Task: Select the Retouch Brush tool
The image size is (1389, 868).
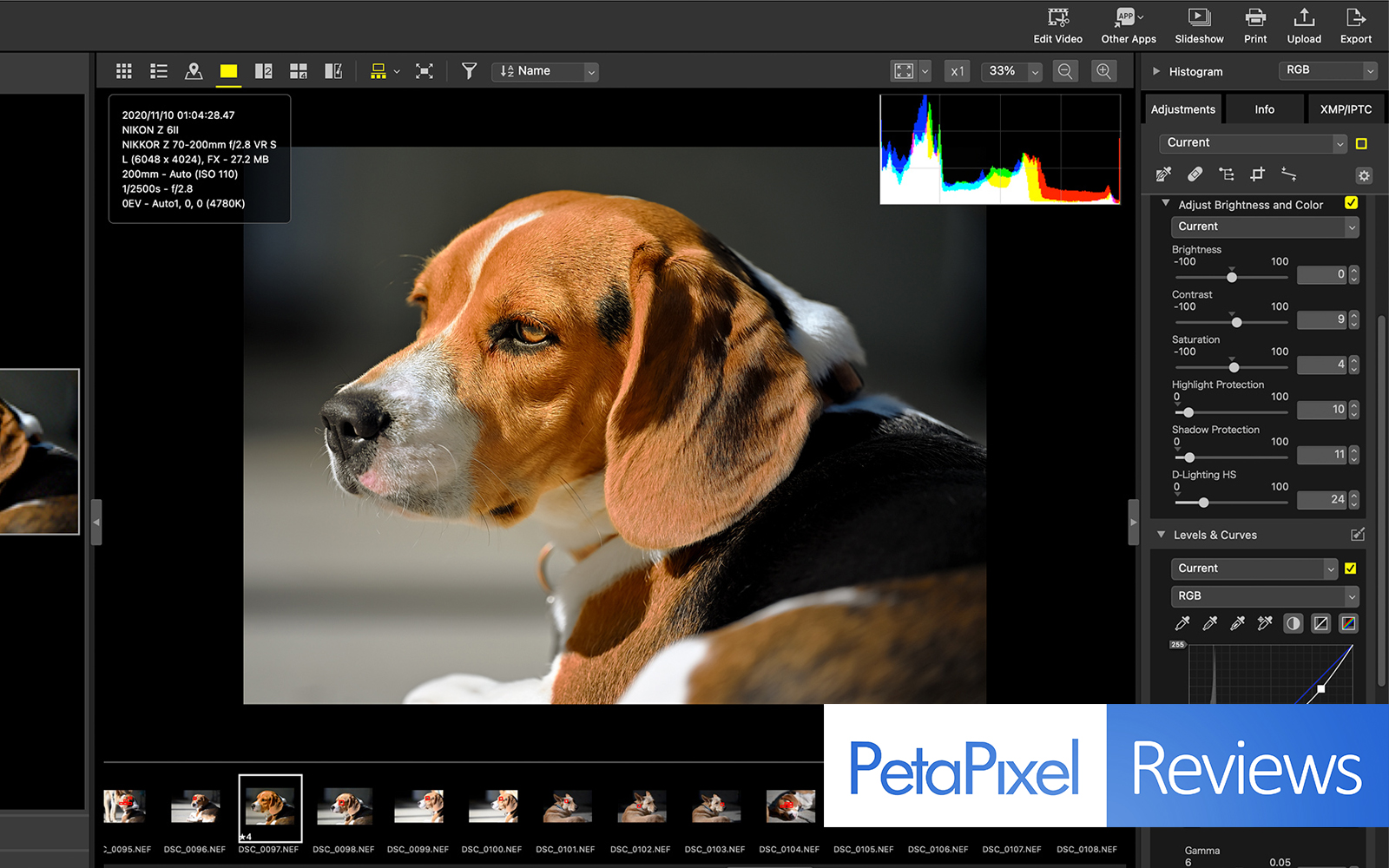Action: (x=1195, y=174)
